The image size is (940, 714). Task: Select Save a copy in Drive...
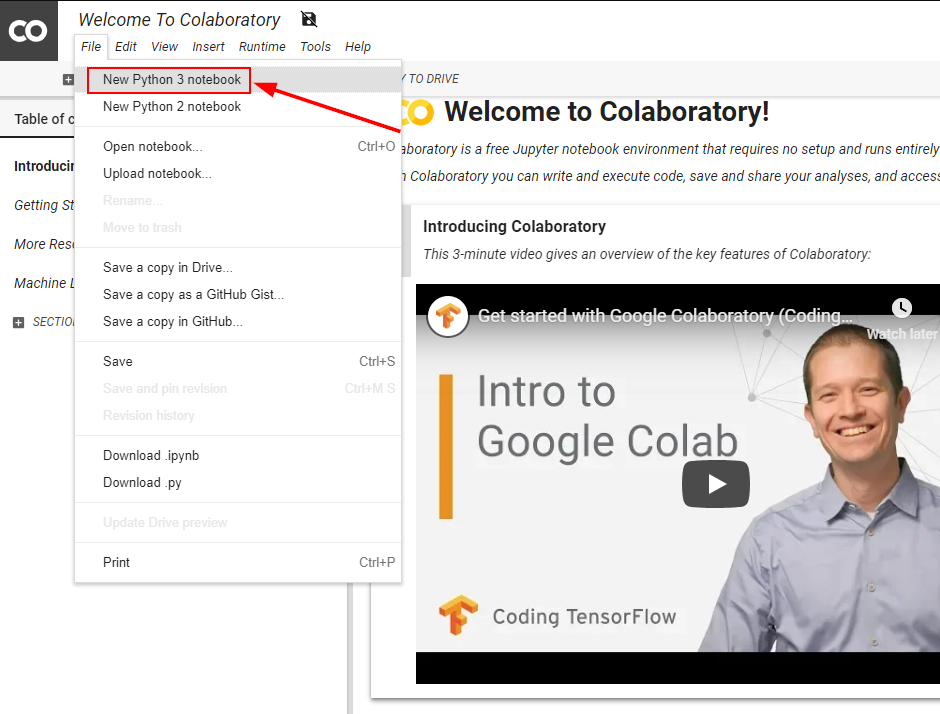[167, 268]
